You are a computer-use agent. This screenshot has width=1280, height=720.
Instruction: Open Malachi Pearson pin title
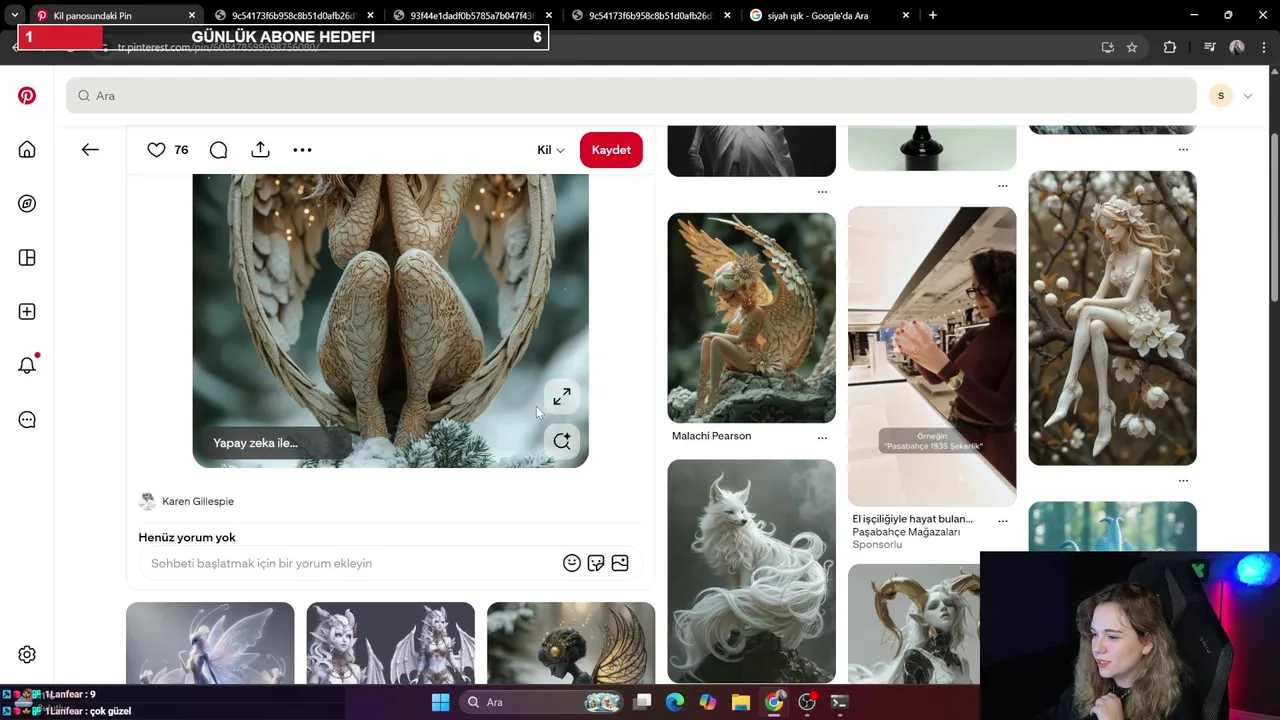[711, 436]
